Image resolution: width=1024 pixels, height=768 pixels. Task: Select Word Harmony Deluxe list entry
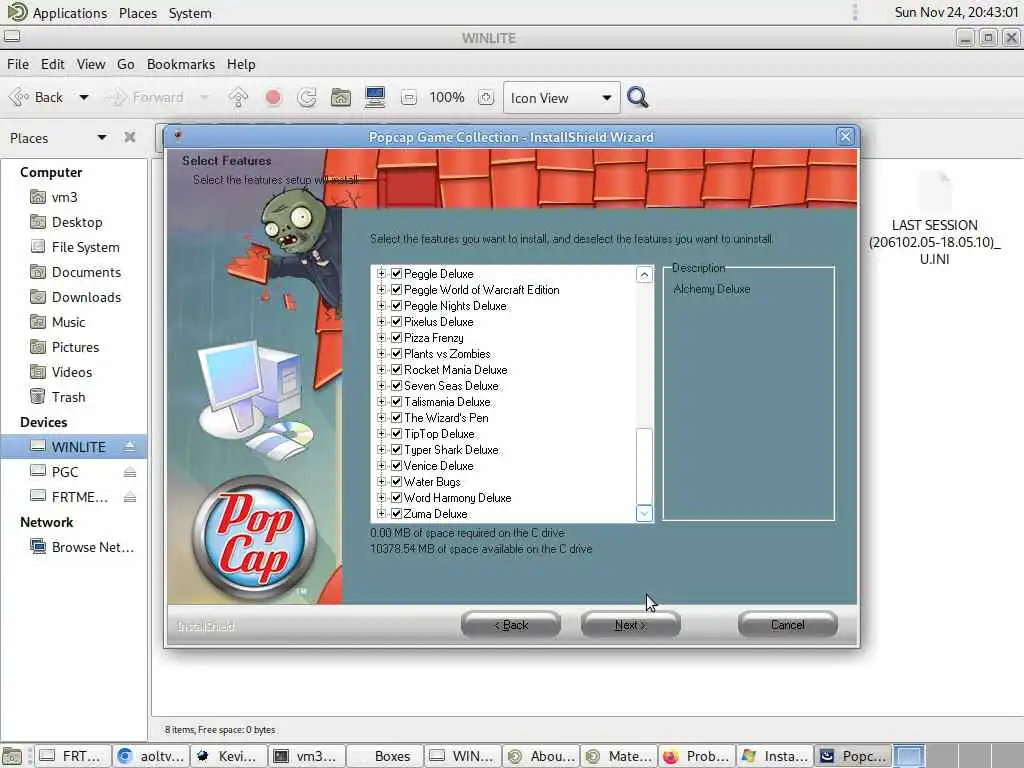[457, 498]
